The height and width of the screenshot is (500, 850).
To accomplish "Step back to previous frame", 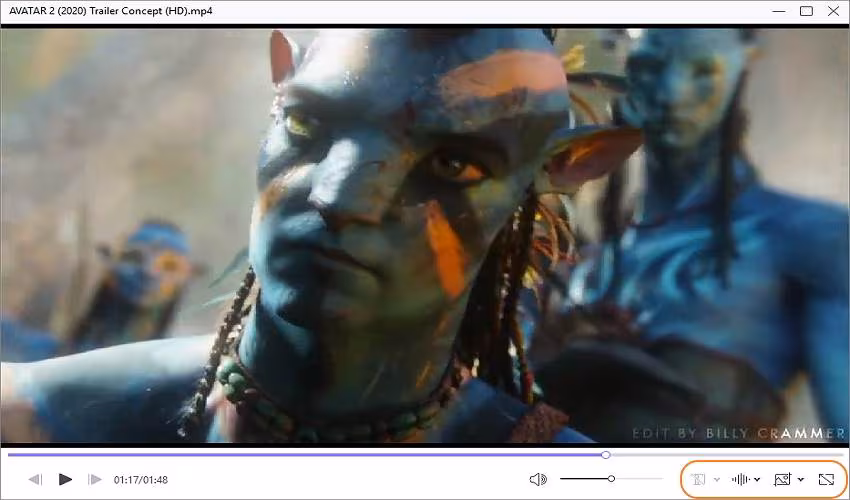I will point(35,479).
